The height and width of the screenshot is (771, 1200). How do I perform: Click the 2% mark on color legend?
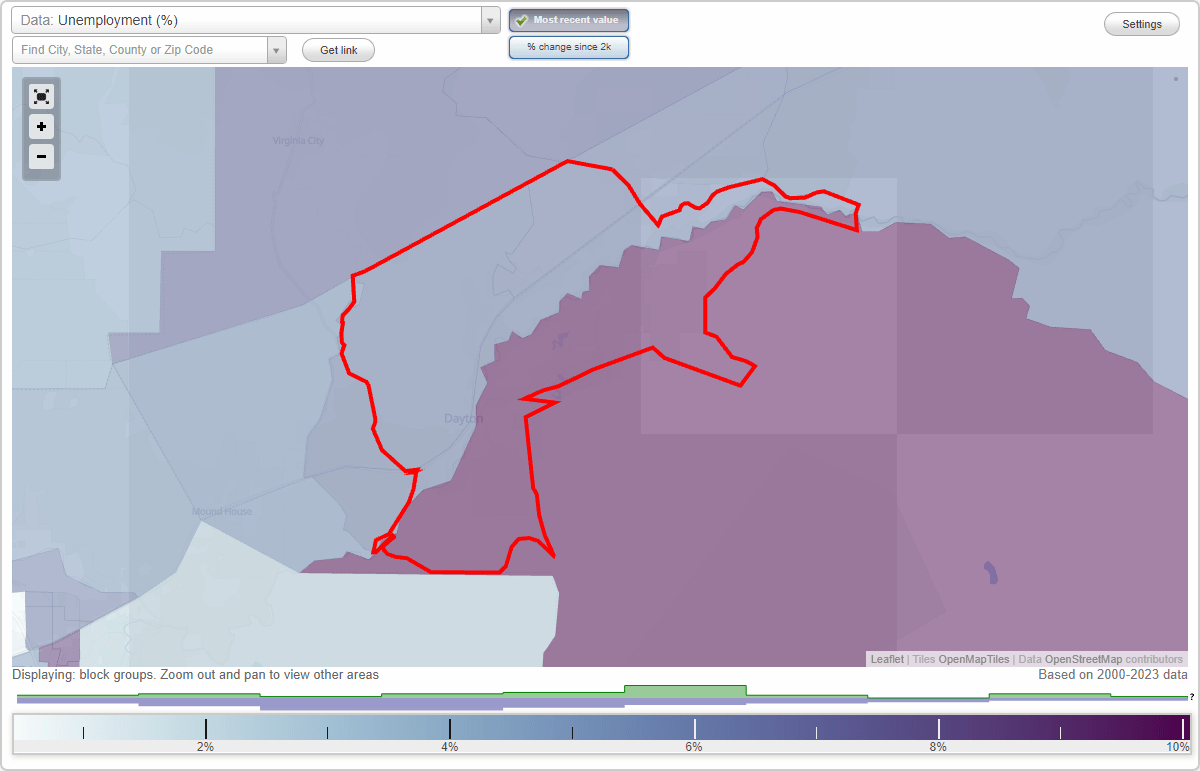click(x=205, y=747)
